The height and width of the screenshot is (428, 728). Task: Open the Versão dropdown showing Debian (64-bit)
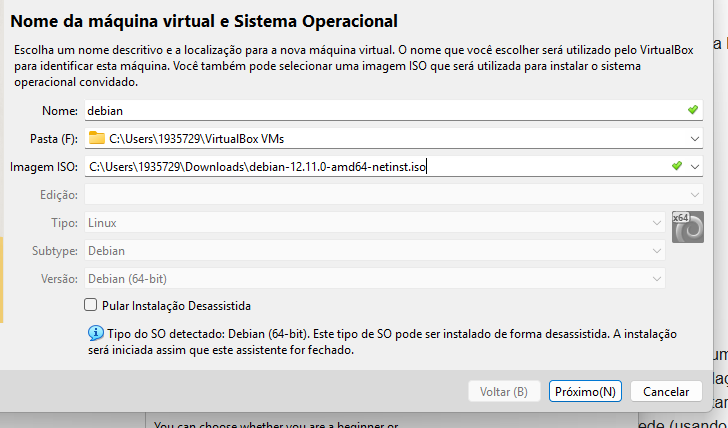coord(375,279)
